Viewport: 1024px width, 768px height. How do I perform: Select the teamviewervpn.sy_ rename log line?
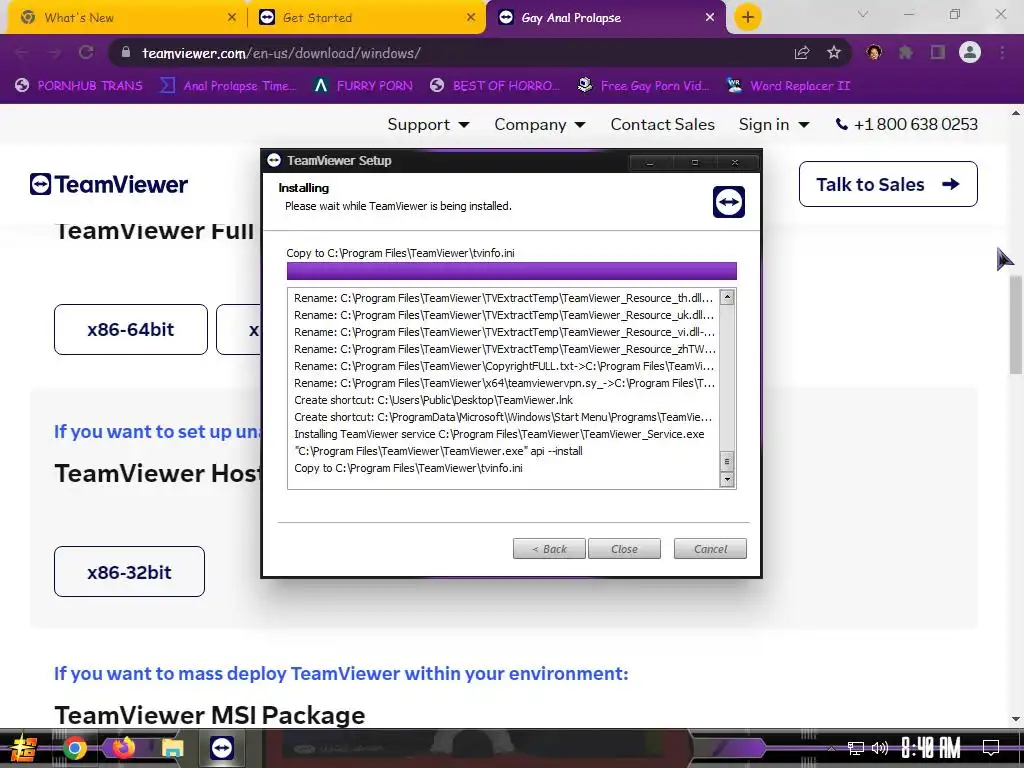[x=504, y=383]
